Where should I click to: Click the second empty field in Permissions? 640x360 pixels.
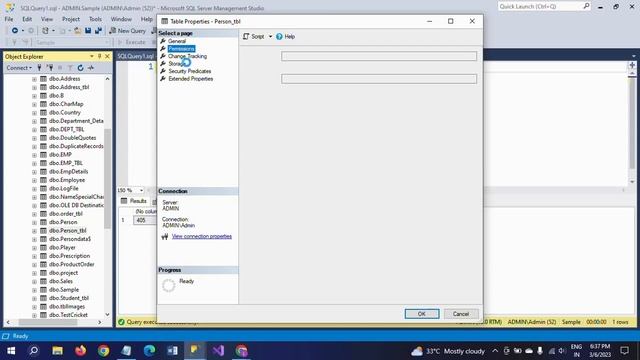379,79
